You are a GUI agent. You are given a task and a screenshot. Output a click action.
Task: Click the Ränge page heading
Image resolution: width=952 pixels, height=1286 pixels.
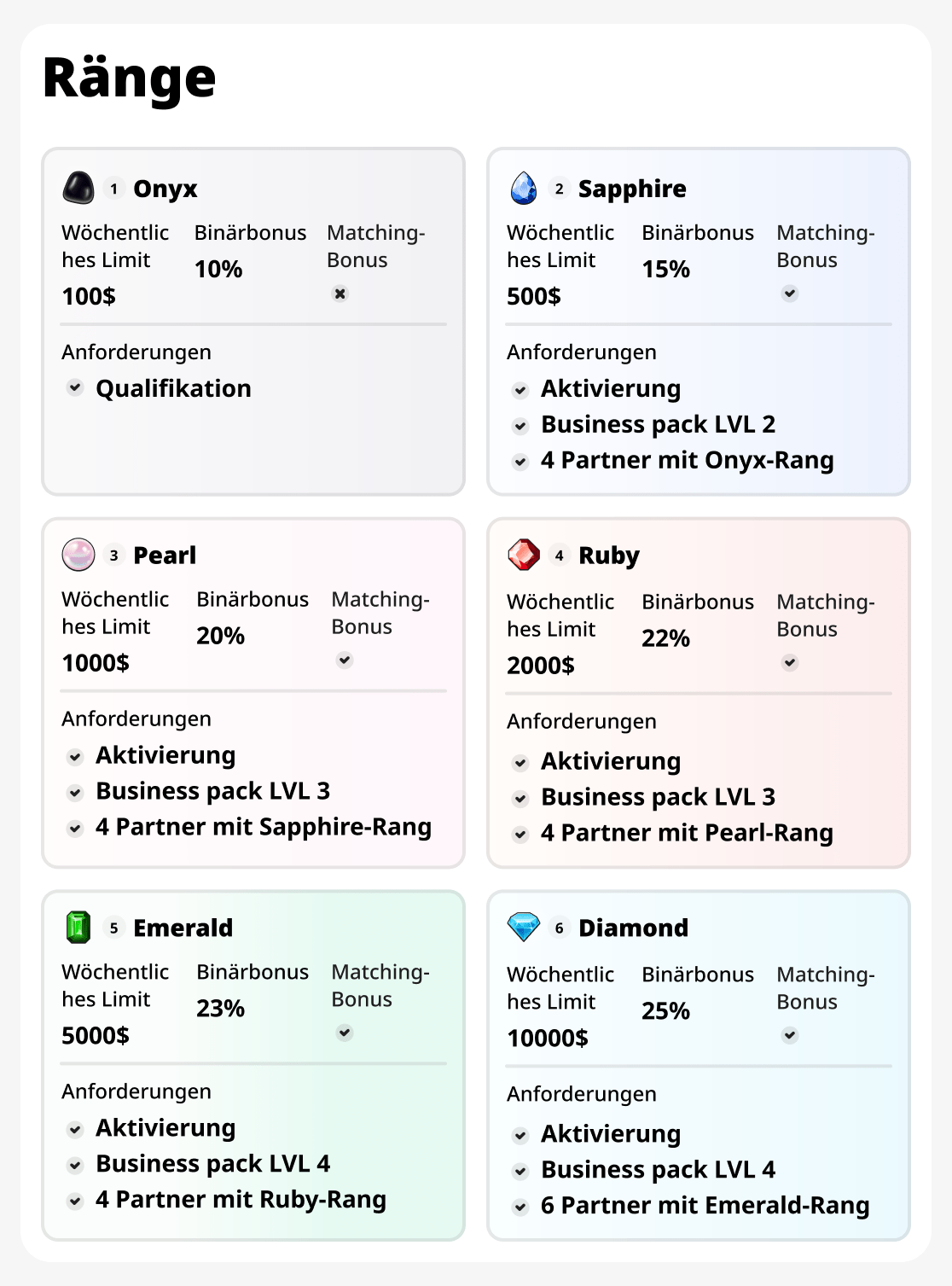[x=130, y=78]
